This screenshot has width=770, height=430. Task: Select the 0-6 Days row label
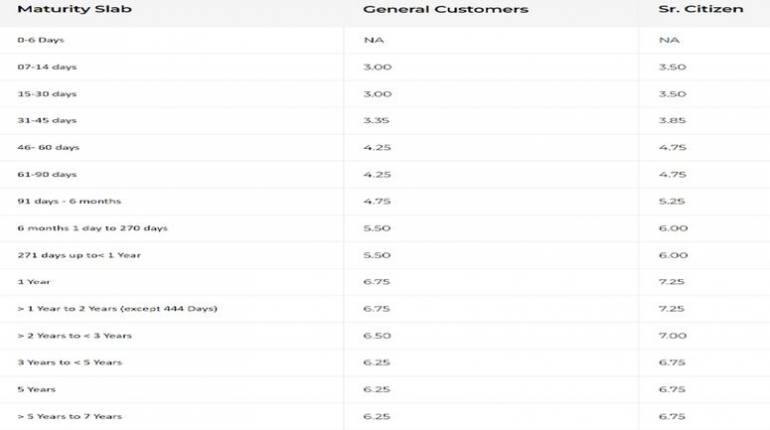click(41, 40)
